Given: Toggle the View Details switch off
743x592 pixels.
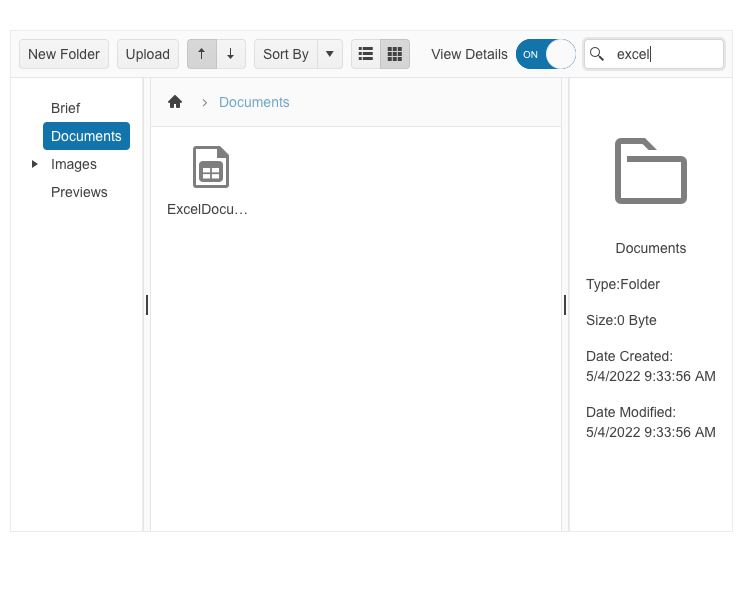Looking at the screenshot, I should click(545, 54).
